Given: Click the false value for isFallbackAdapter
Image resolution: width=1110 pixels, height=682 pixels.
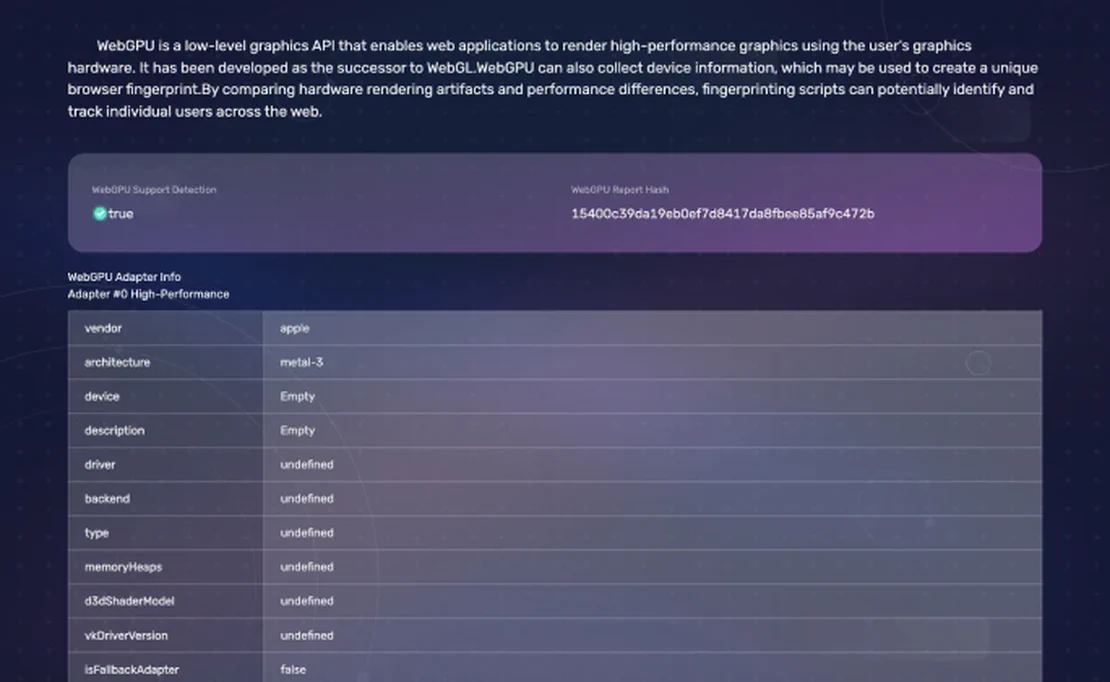Looking at the screenshot, I should pyautogui.click(x=293, y=669).
